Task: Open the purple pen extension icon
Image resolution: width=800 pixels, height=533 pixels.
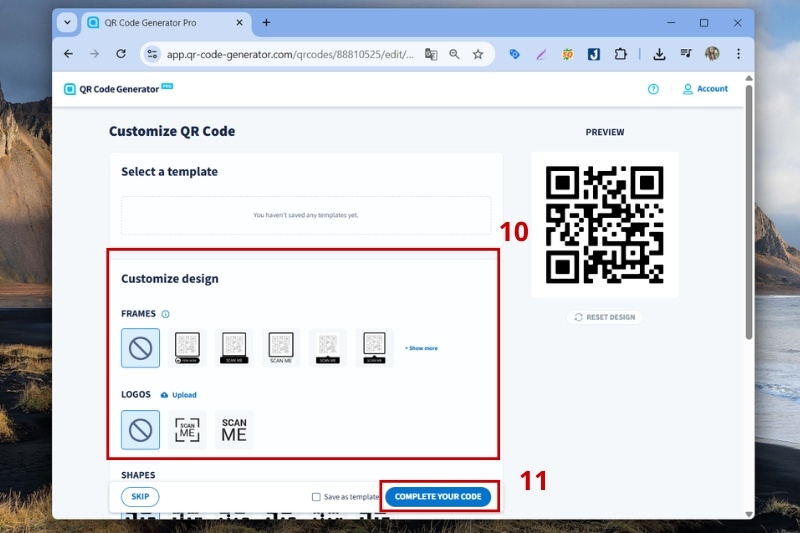Action: click(541, 54)
